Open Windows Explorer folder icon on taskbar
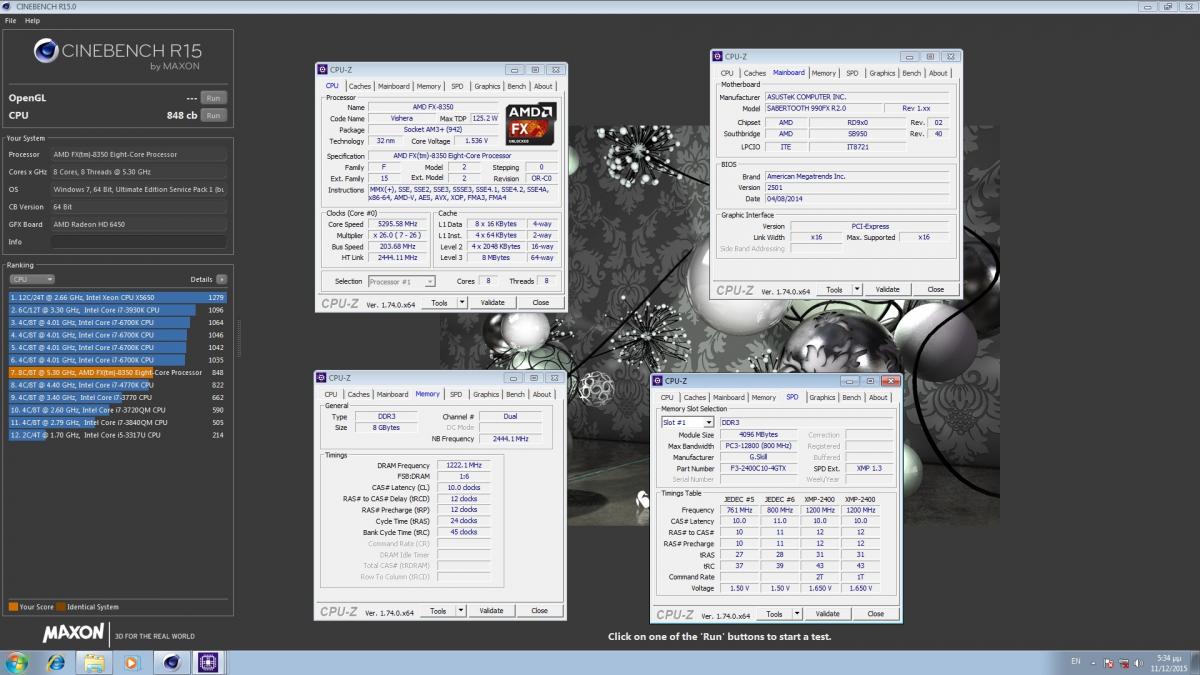The image size is (1200, 675). coord(94,662)
